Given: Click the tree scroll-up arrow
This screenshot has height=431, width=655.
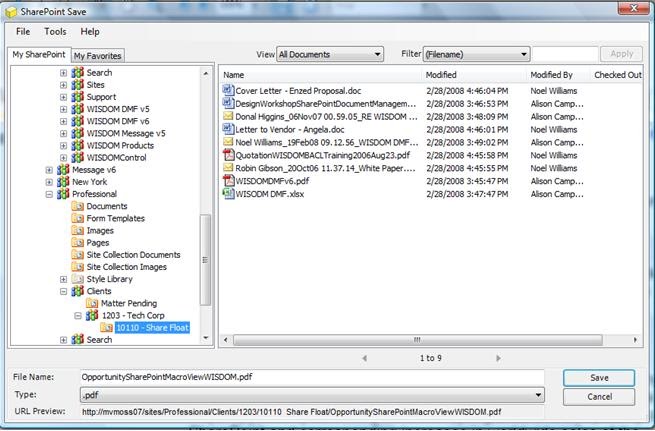Looking at the screenshot, I should 206,73.
